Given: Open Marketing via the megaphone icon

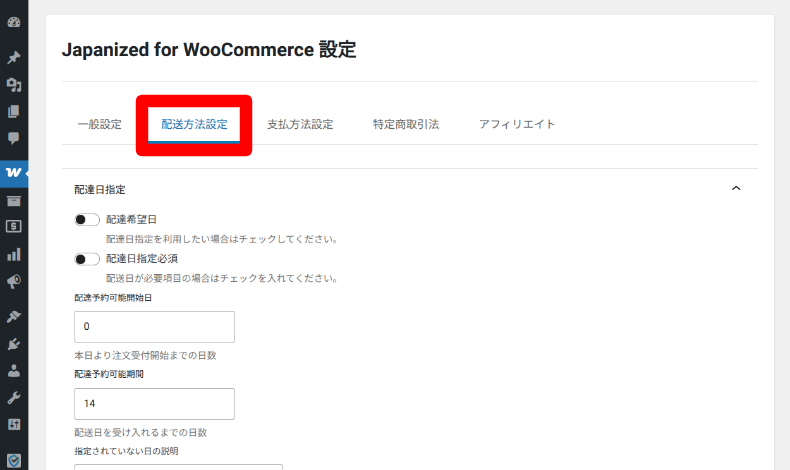Looking at the screenshot, I should point(14,281).
